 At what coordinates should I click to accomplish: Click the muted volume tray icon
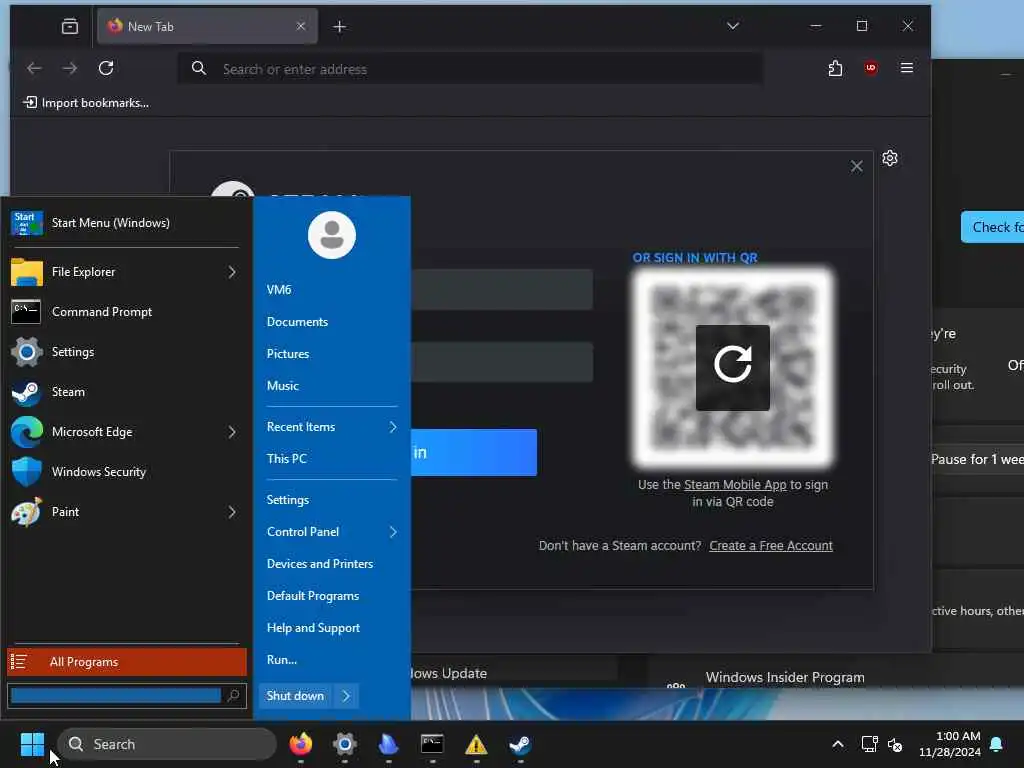895,744
